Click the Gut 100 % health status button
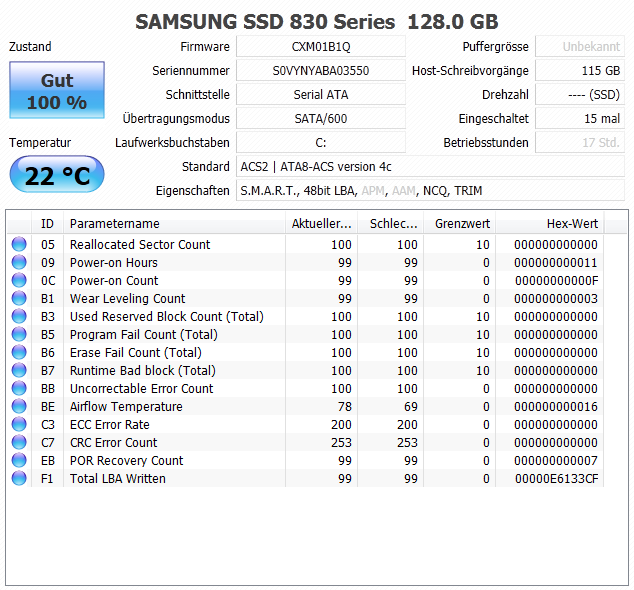 (57, 90)
